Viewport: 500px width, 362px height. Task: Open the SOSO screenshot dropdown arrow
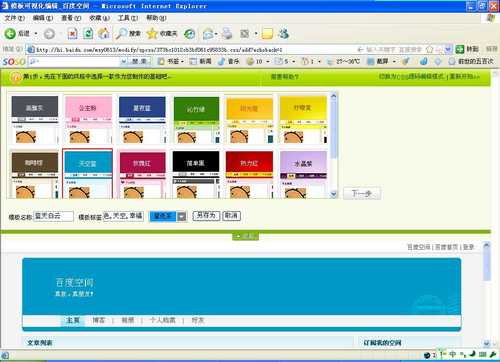[x=394, y=62]
